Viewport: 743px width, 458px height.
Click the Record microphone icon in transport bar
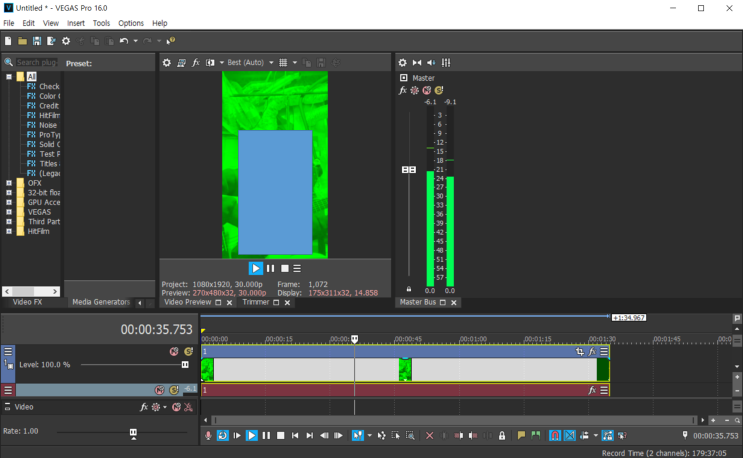(209, 436)
